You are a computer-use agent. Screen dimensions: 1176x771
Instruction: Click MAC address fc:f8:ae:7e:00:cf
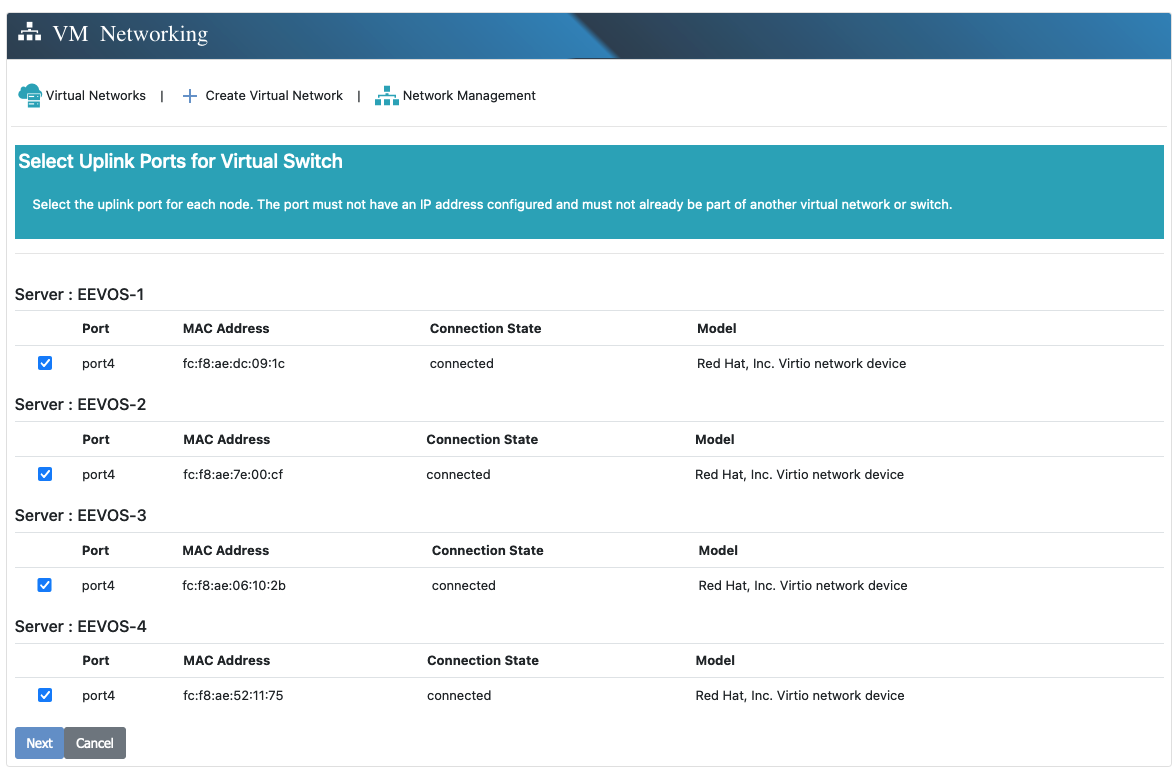click(x=233, y=475)
